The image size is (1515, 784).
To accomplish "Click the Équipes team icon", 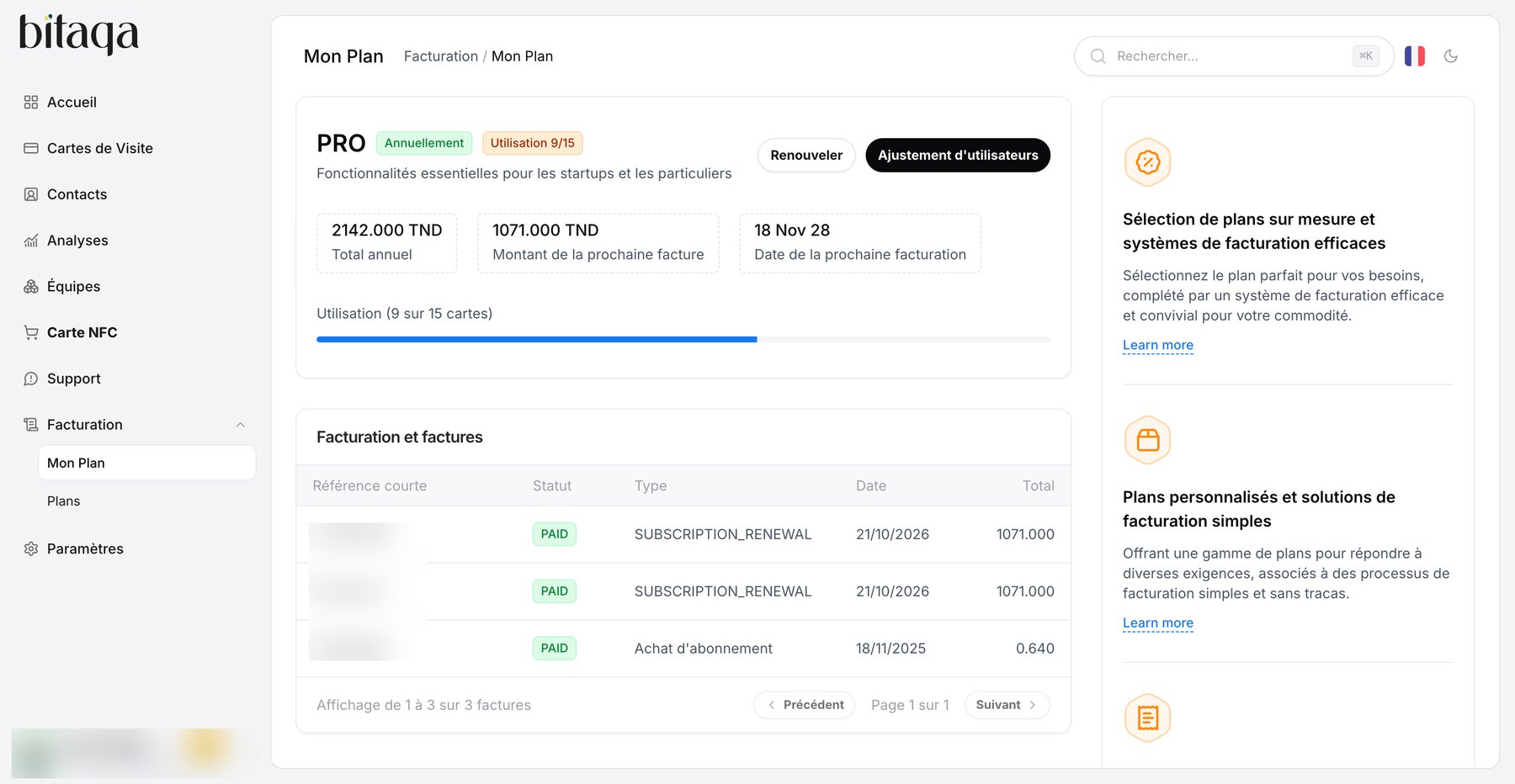I will click(31, 286).
